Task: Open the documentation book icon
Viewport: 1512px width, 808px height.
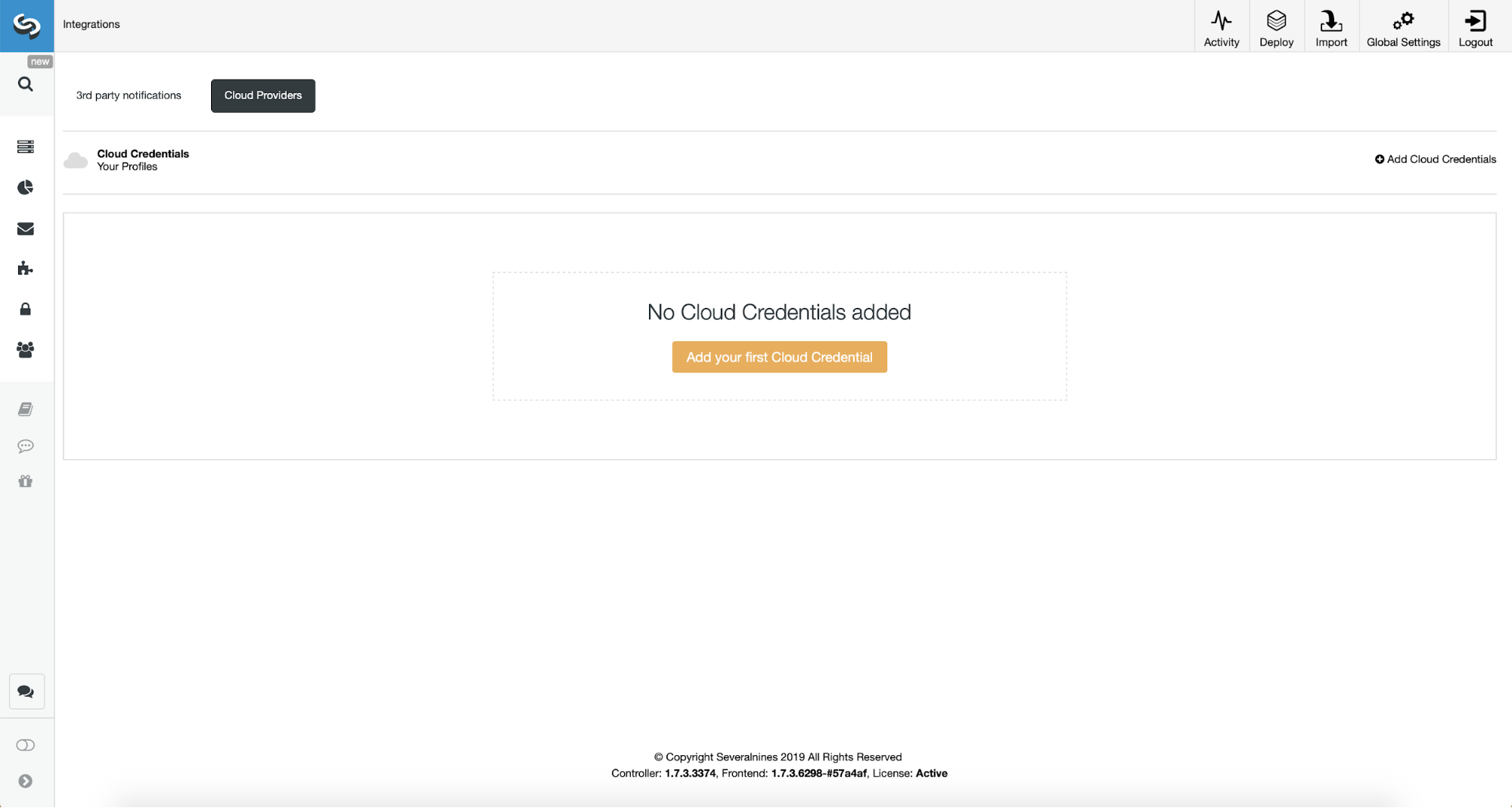Action: pyautogui.click(x=26, y=409)
